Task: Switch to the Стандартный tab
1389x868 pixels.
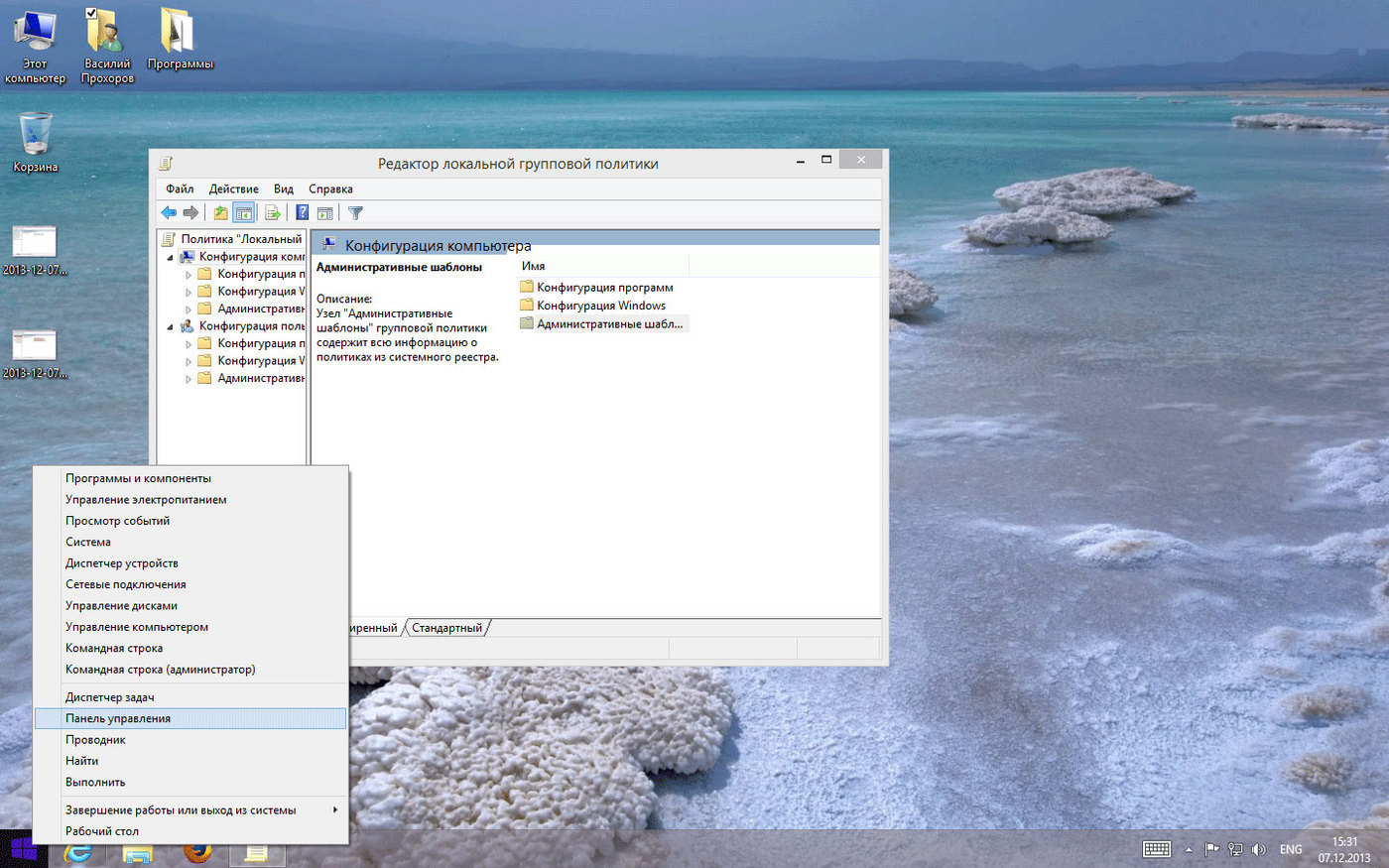Action: [446, 628]
